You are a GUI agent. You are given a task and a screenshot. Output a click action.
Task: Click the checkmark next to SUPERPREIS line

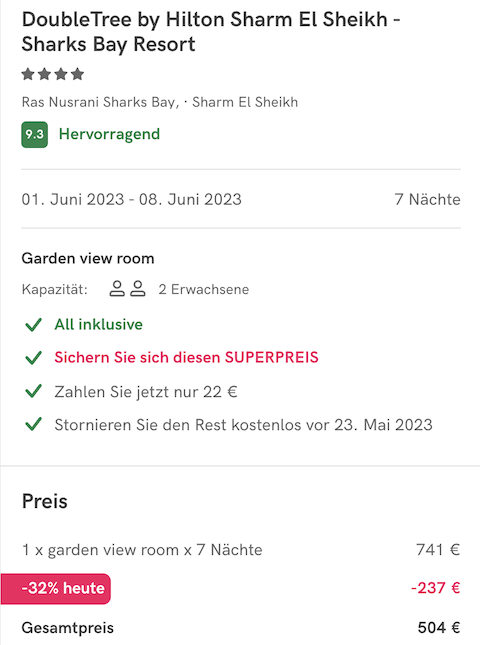click(33, 357)
